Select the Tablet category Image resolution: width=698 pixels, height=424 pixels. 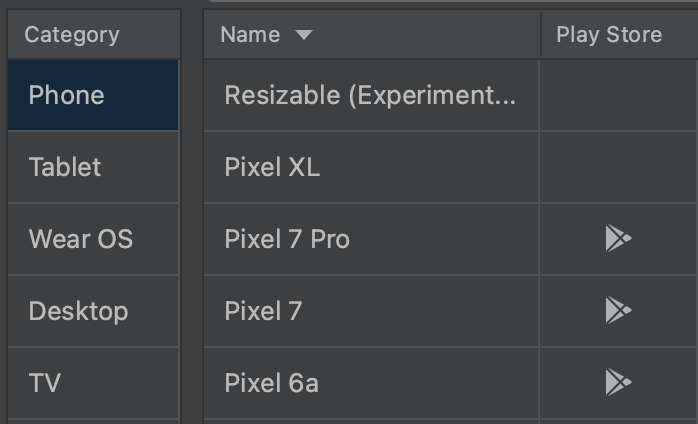coord(92,167)
